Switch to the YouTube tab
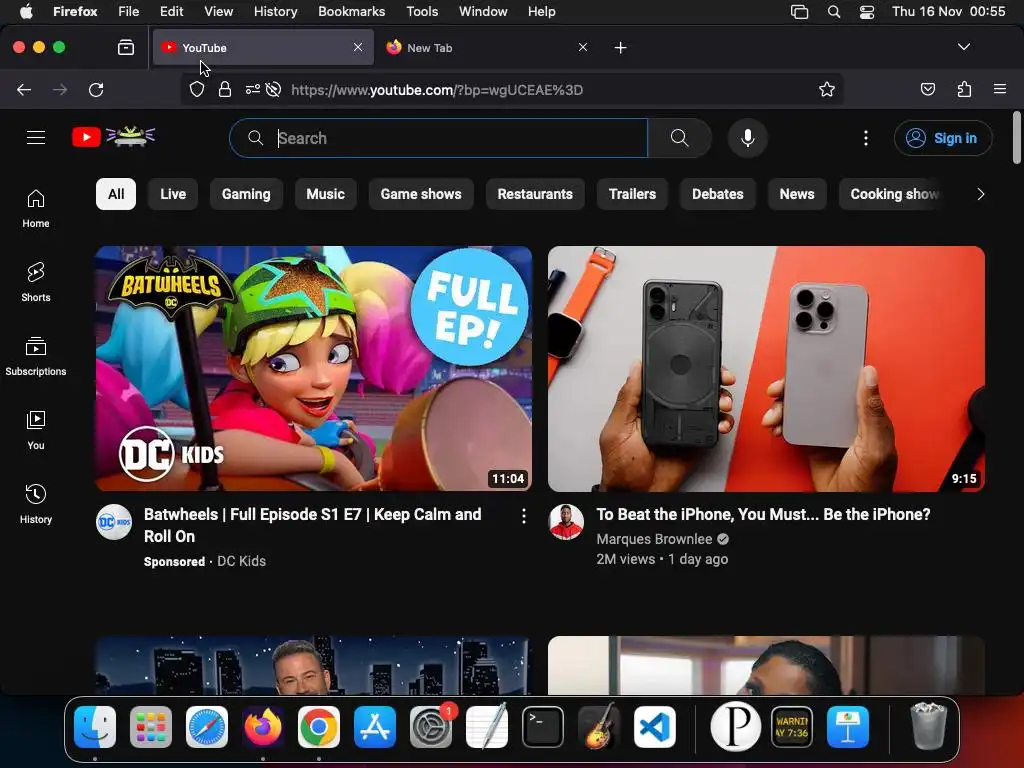Screen dimensions: 1024x768 (263, 47)
